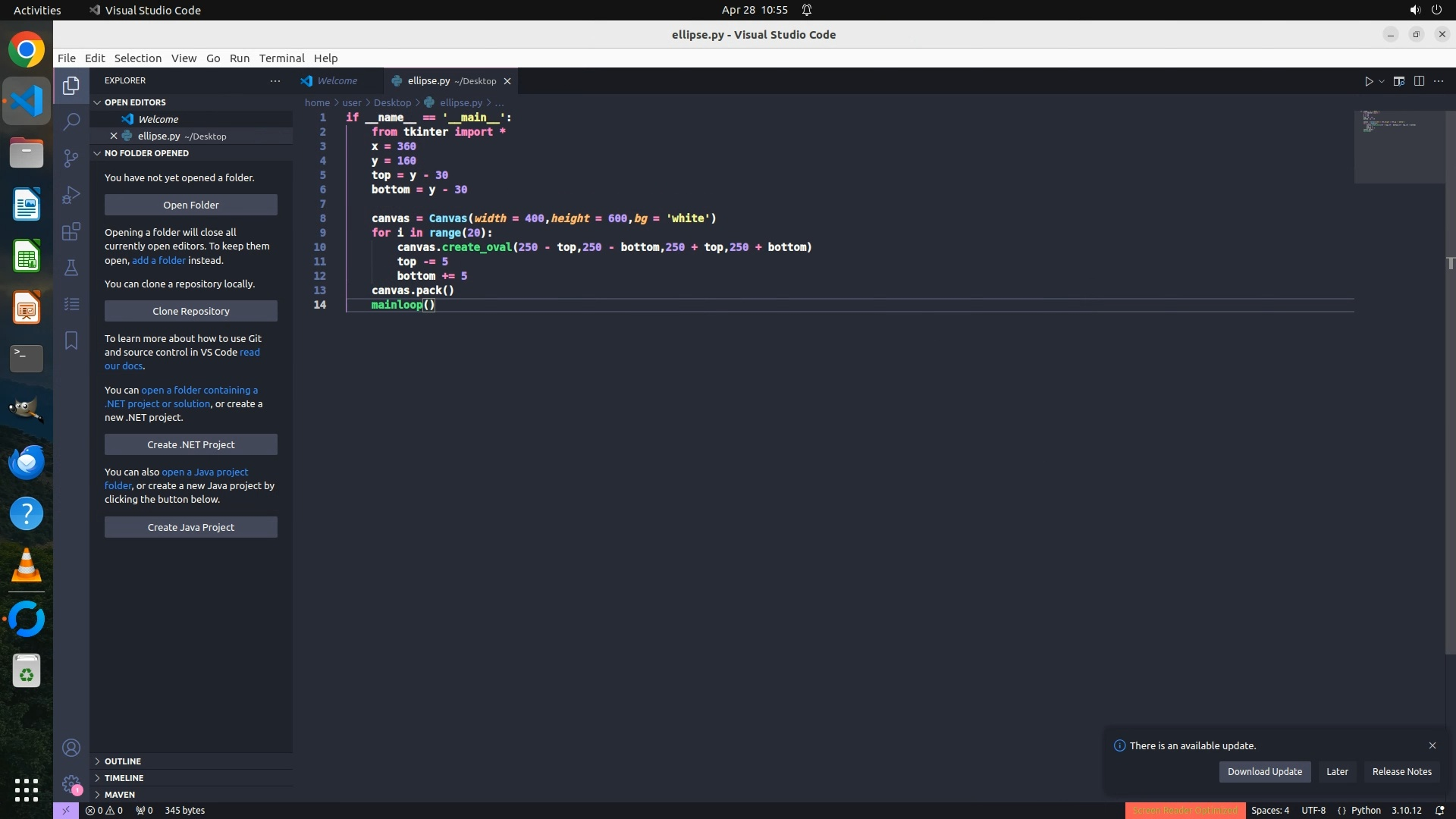Click the Run Python File play icon

[1369, 81]
